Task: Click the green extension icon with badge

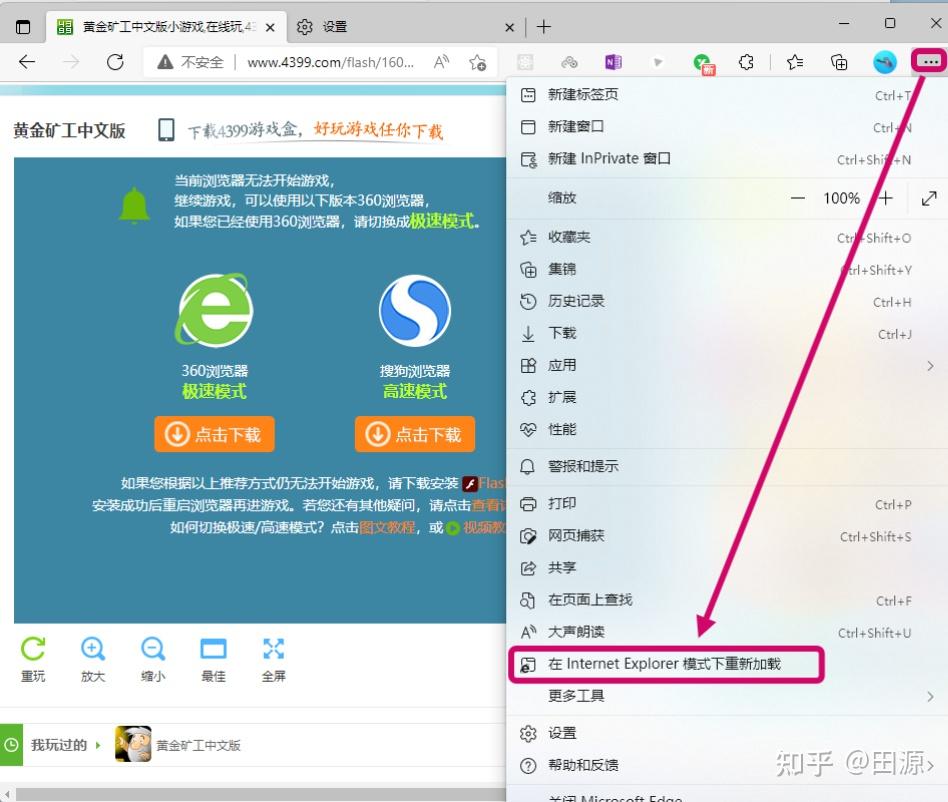Action: tap(704, 63)
